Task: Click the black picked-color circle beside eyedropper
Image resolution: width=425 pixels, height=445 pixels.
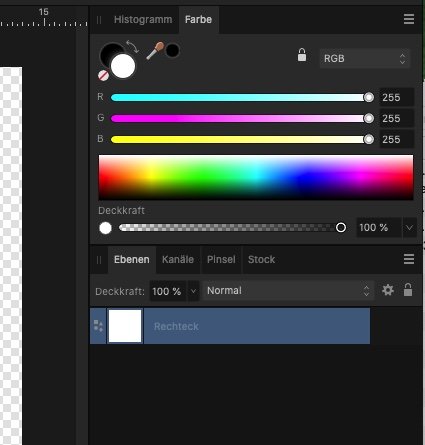Action: 172,51
